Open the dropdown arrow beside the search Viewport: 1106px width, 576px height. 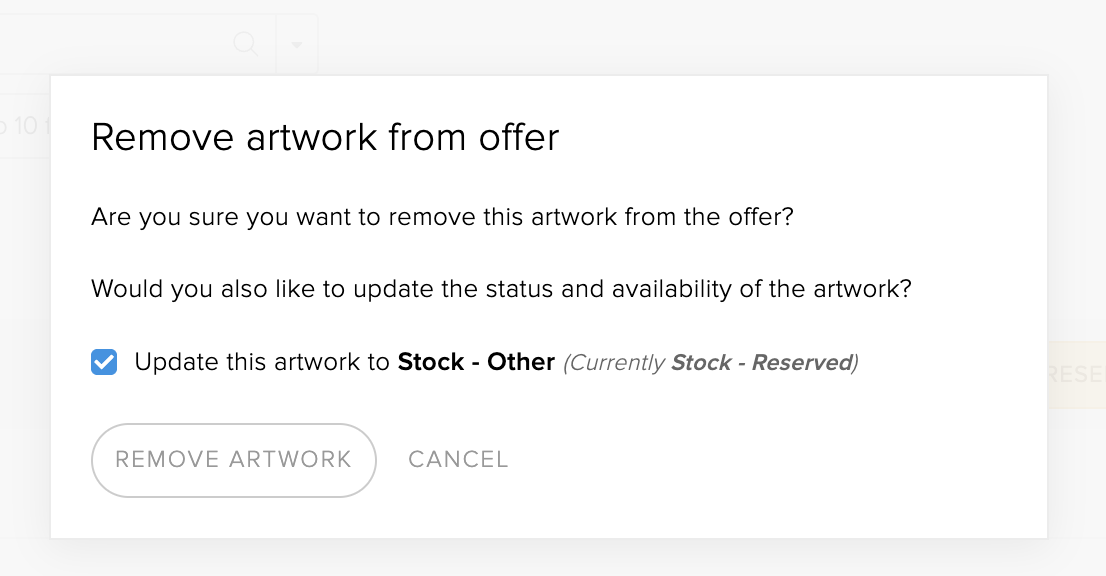pyautogui.click(x=297, y=44)
